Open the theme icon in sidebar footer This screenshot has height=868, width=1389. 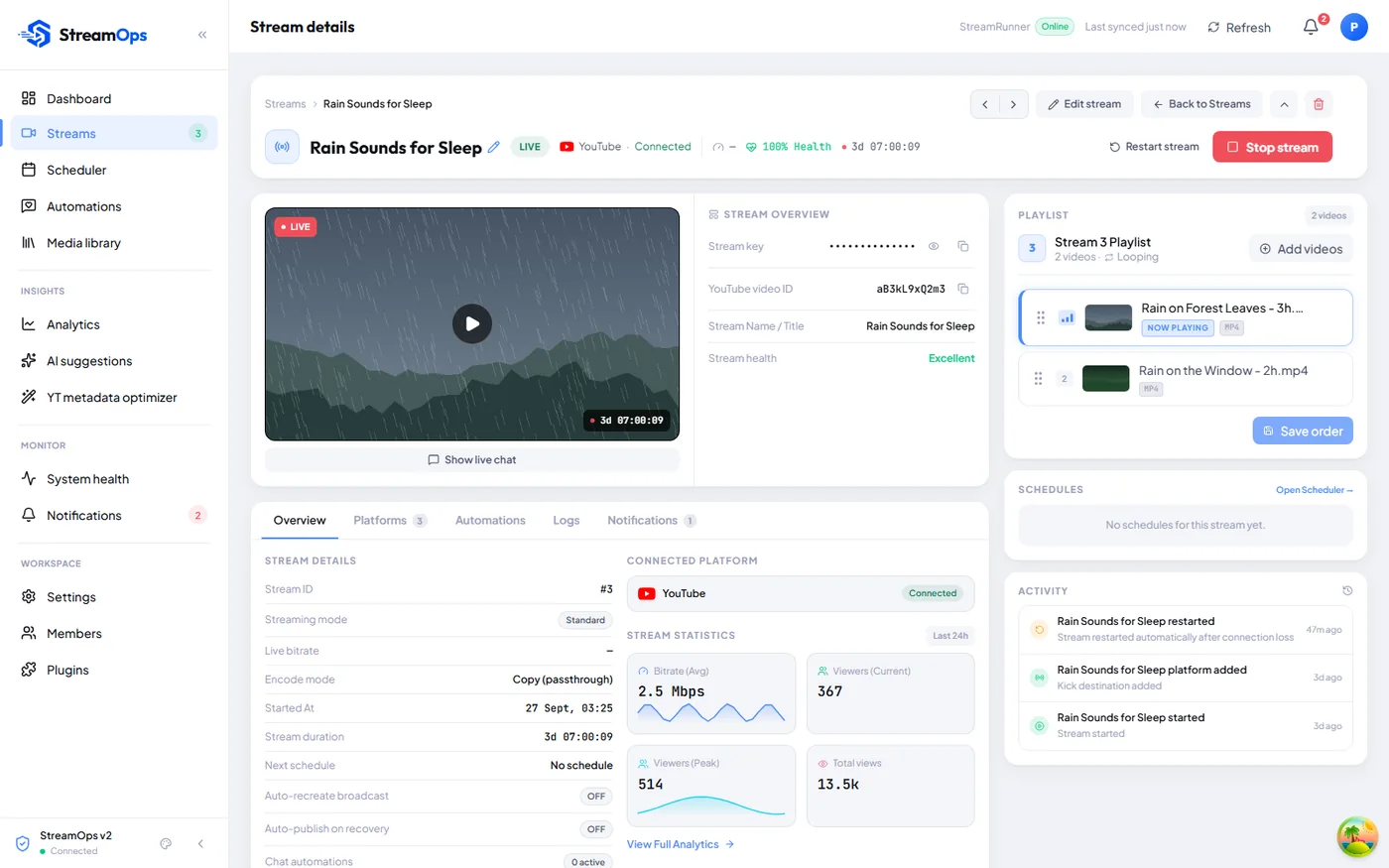point(166,843)
